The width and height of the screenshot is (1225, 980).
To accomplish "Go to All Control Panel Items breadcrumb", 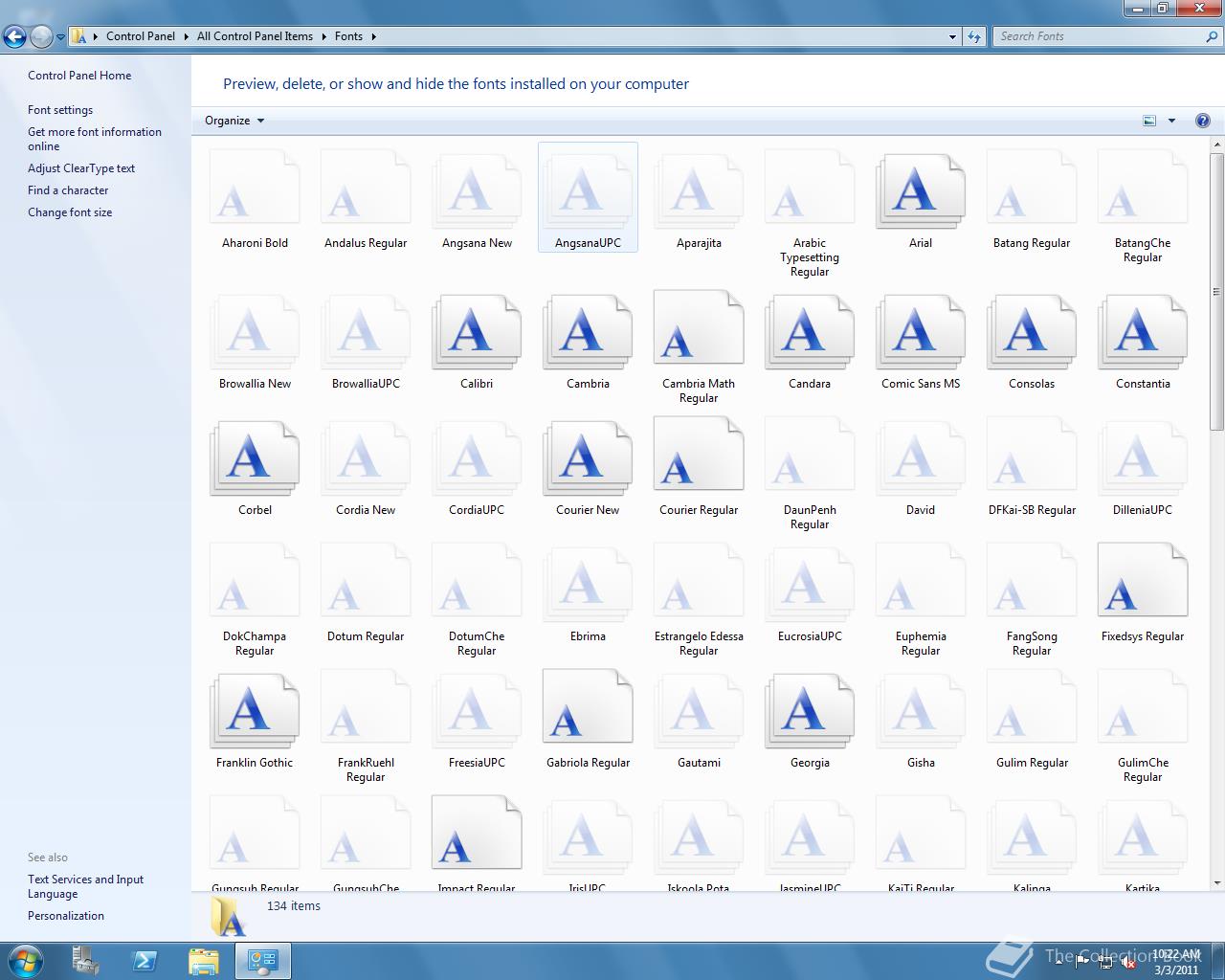I will click(x=255, y=36).
